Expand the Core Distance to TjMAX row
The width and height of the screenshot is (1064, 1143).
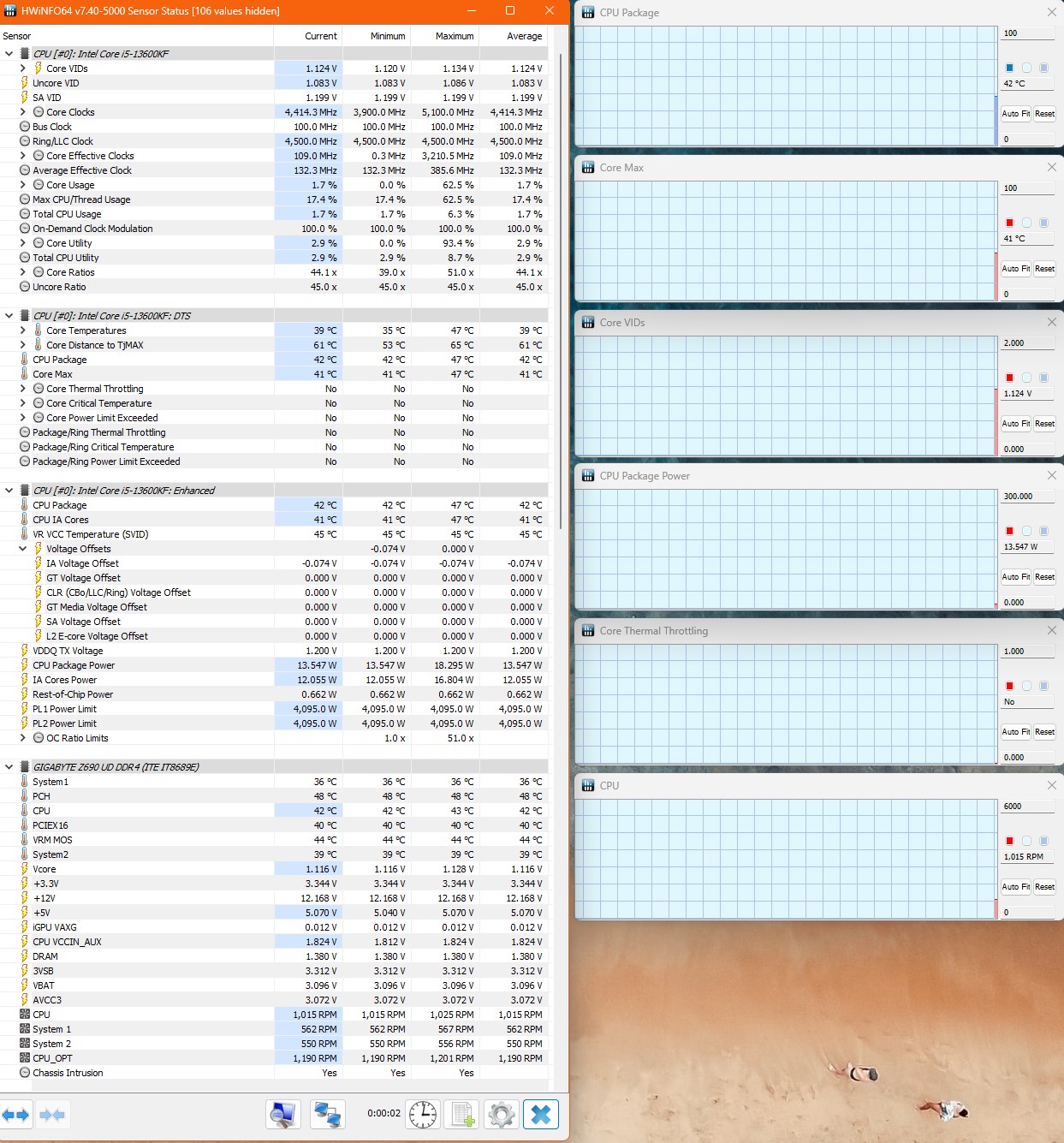click(x=23, y=345)
